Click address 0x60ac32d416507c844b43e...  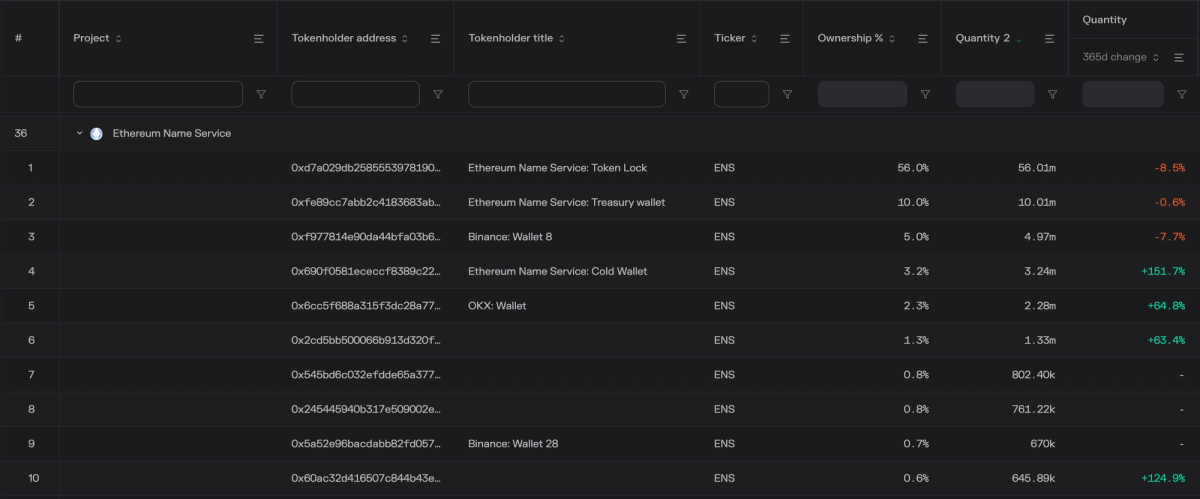[x=365, y=478]
